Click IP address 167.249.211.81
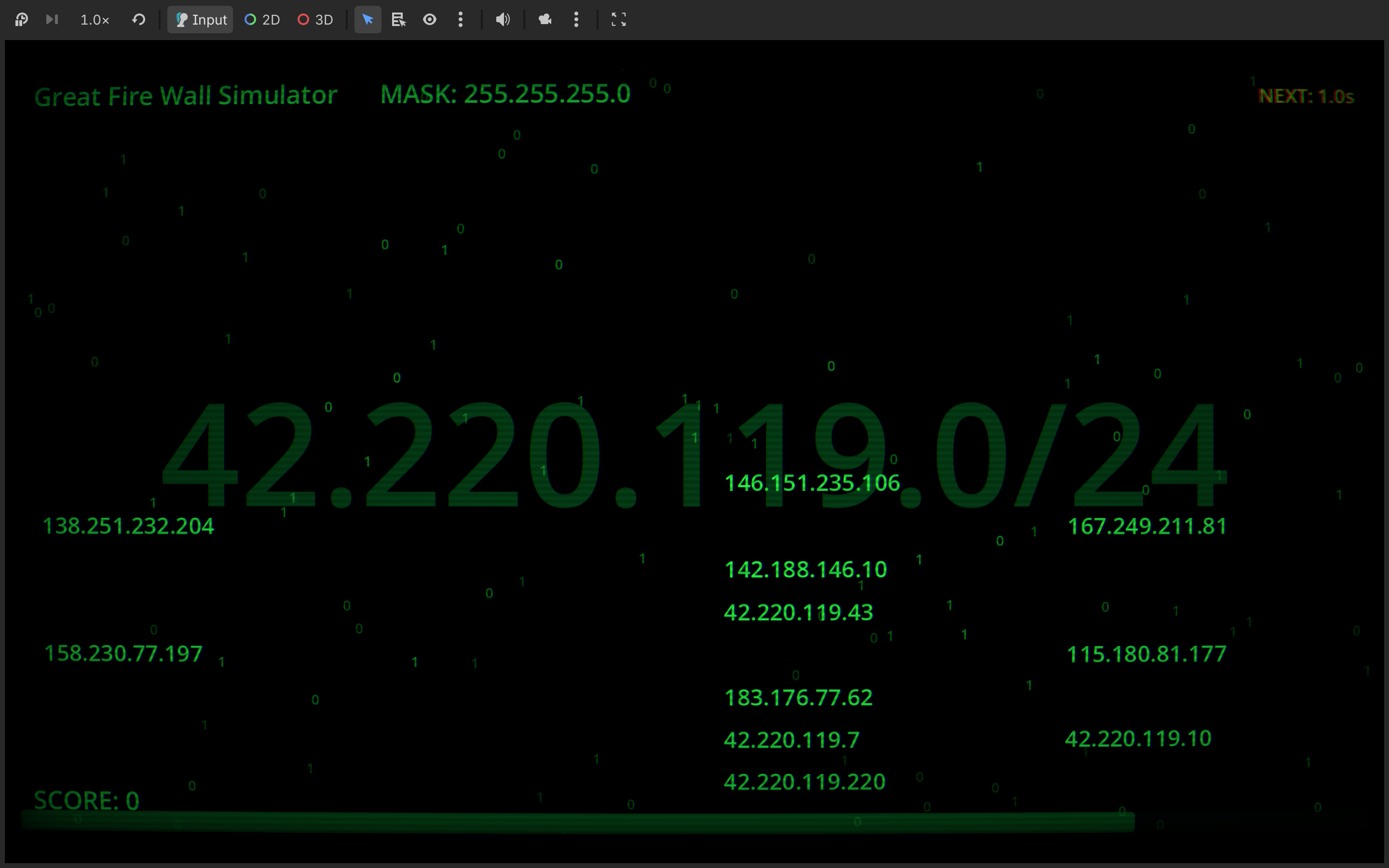The height and width of the screenshot is (868, 1389). click(x=1147, y=527)
